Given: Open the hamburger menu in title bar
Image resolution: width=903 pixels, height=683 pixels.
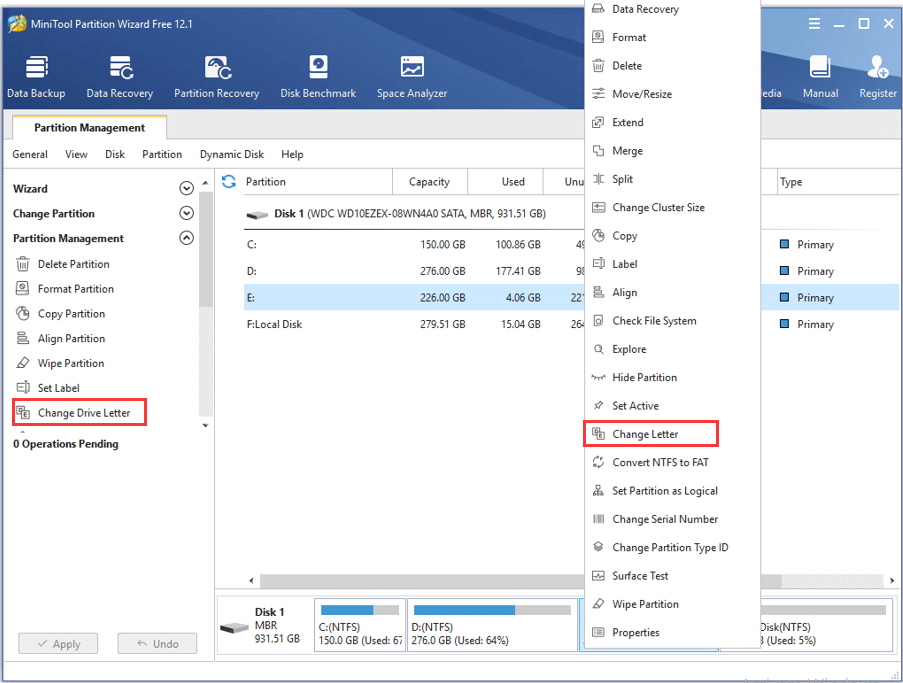Looking at the screenshot, I should click(814, 24).
